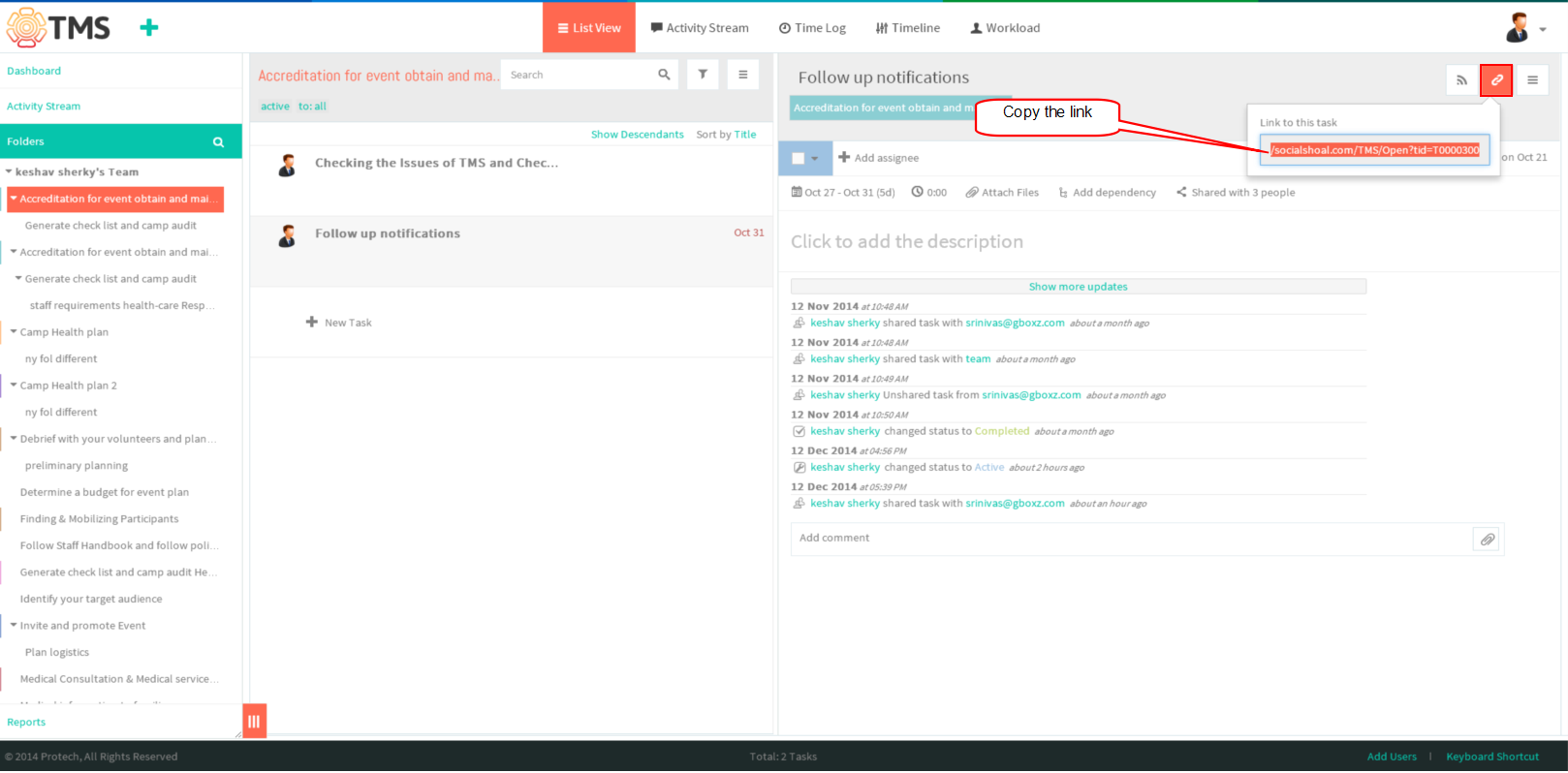
Task: Collapse keshav sherky's Team tree
Action: tap(9, 171)
